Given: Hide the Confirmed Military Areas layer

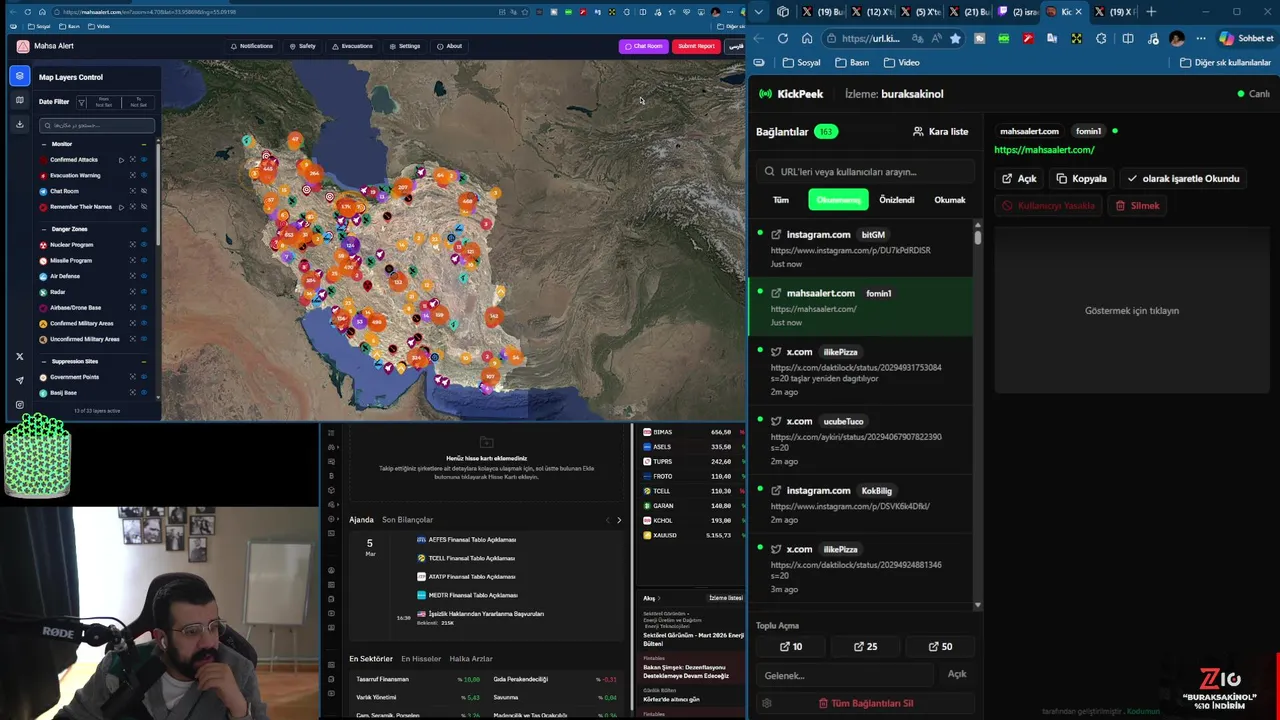Looking at the screenshot, I should 144,323.
